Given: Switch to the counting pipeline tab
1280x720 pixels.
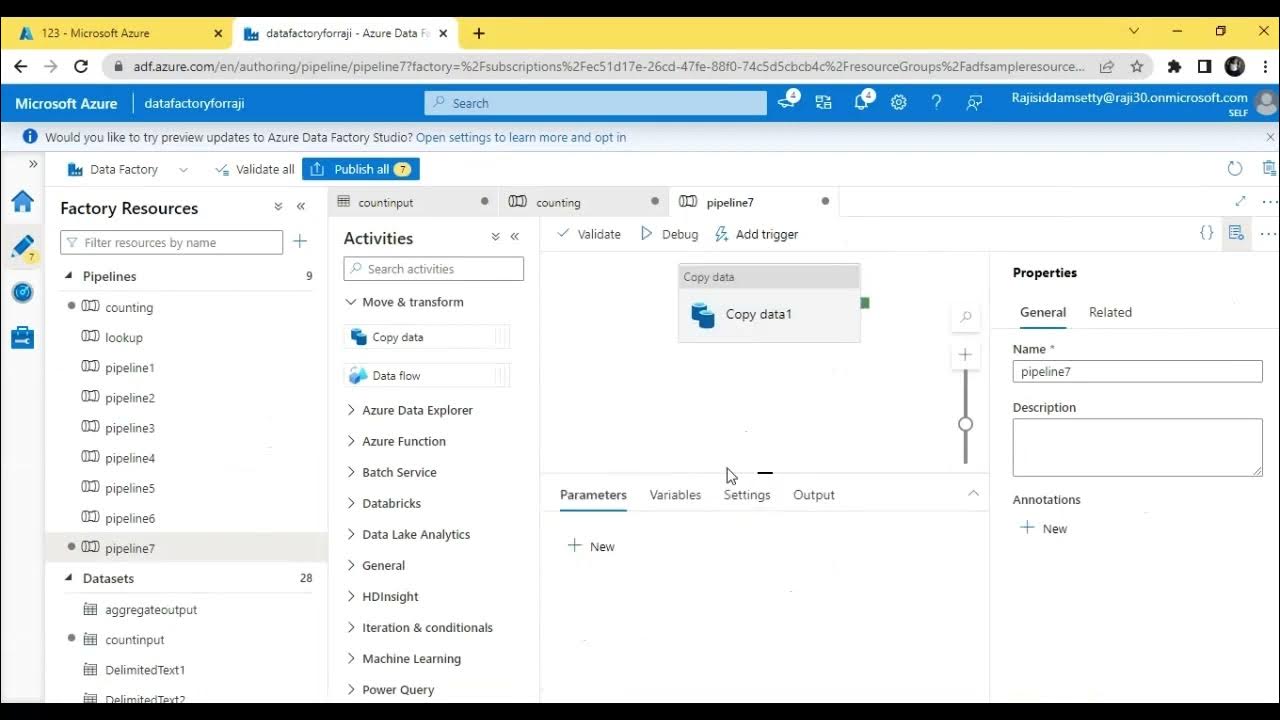Looking at the screenshot, I should pos(582,202).
